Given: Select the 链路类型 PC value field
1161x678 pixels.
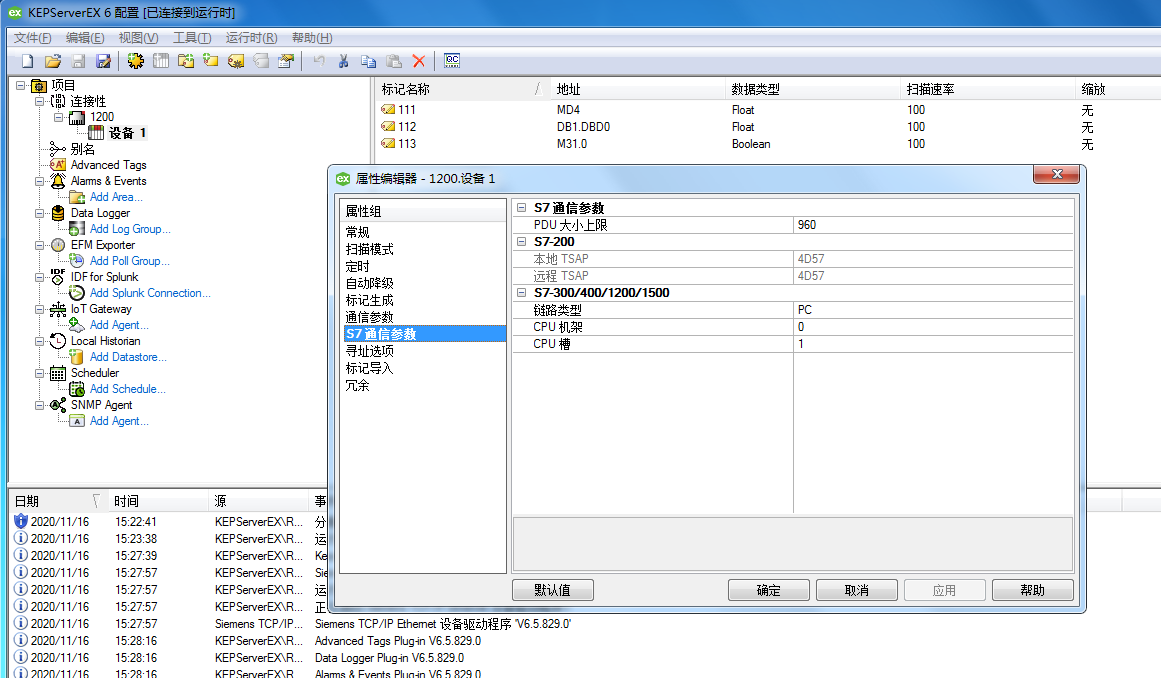Looking at the screenshot, I should (x=932, y=310).
